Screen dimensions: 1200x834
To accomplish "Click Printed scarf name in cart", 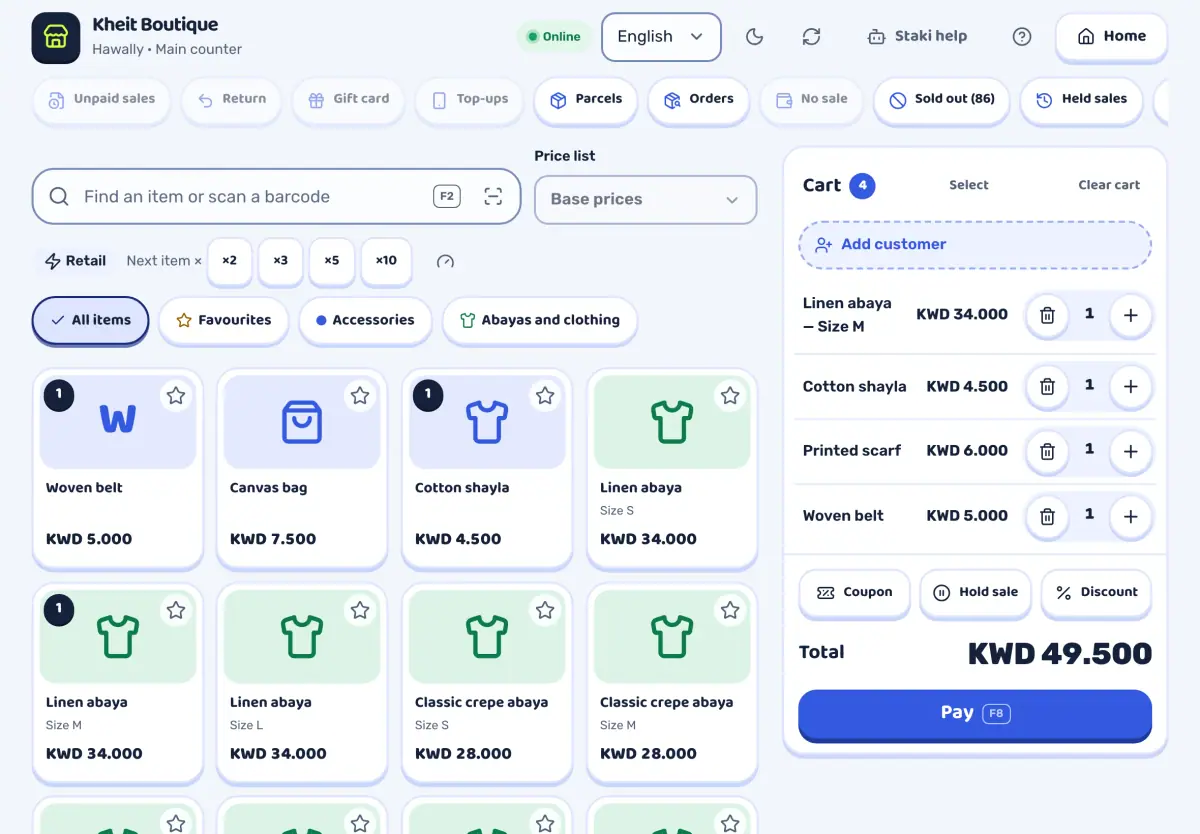I will click(852, 451).
